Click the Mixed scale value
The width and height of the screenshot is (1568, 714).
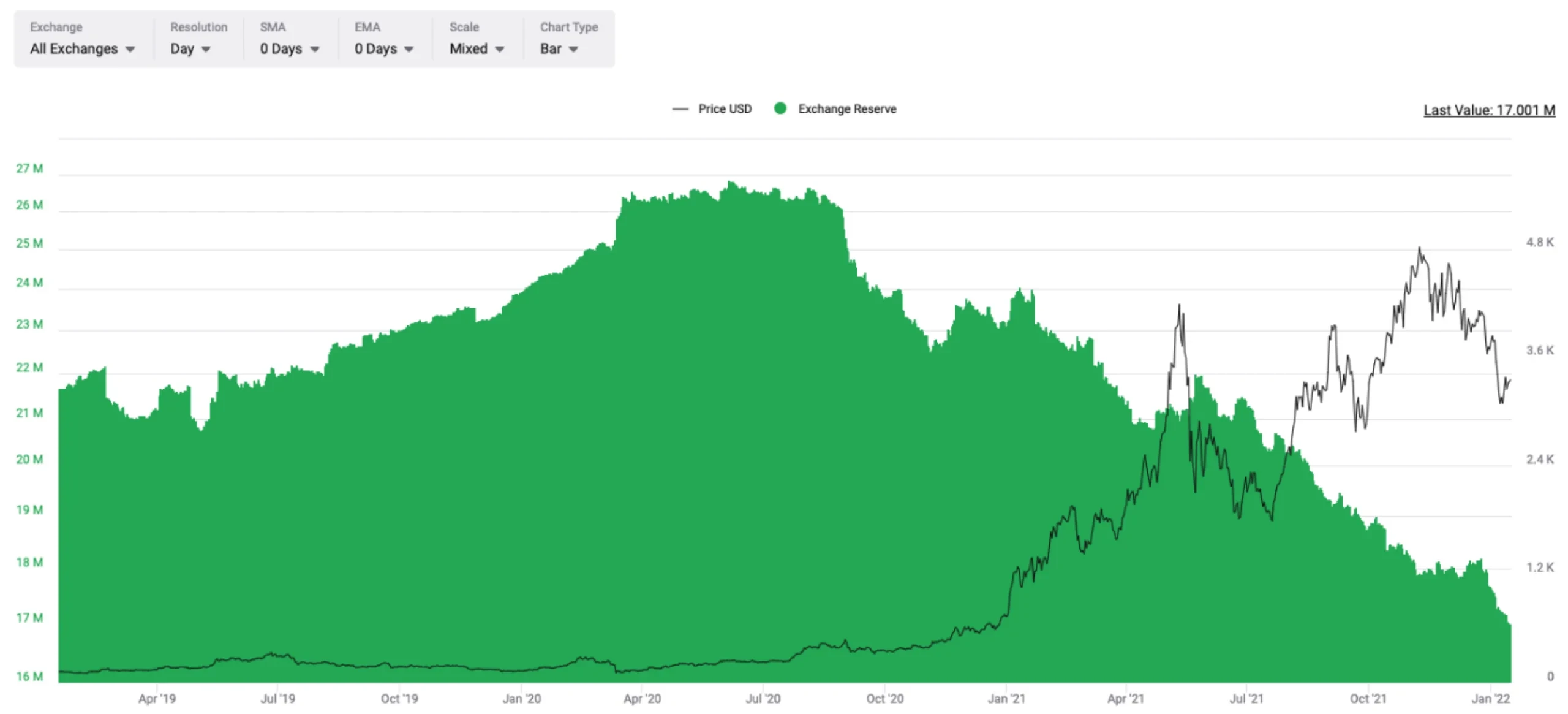tap(468, 49)
